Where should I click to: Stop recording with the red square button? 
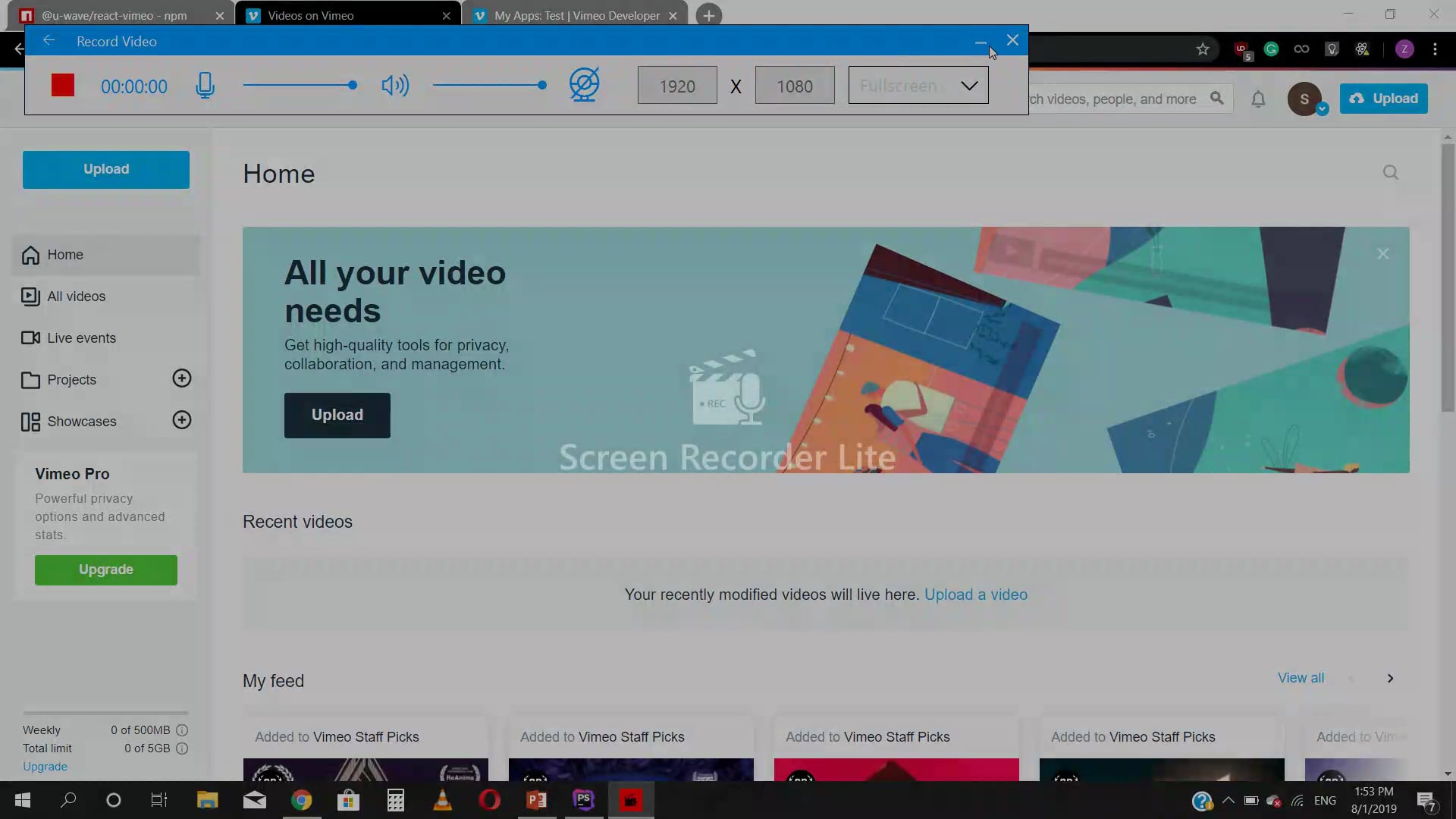coord(63,85)
